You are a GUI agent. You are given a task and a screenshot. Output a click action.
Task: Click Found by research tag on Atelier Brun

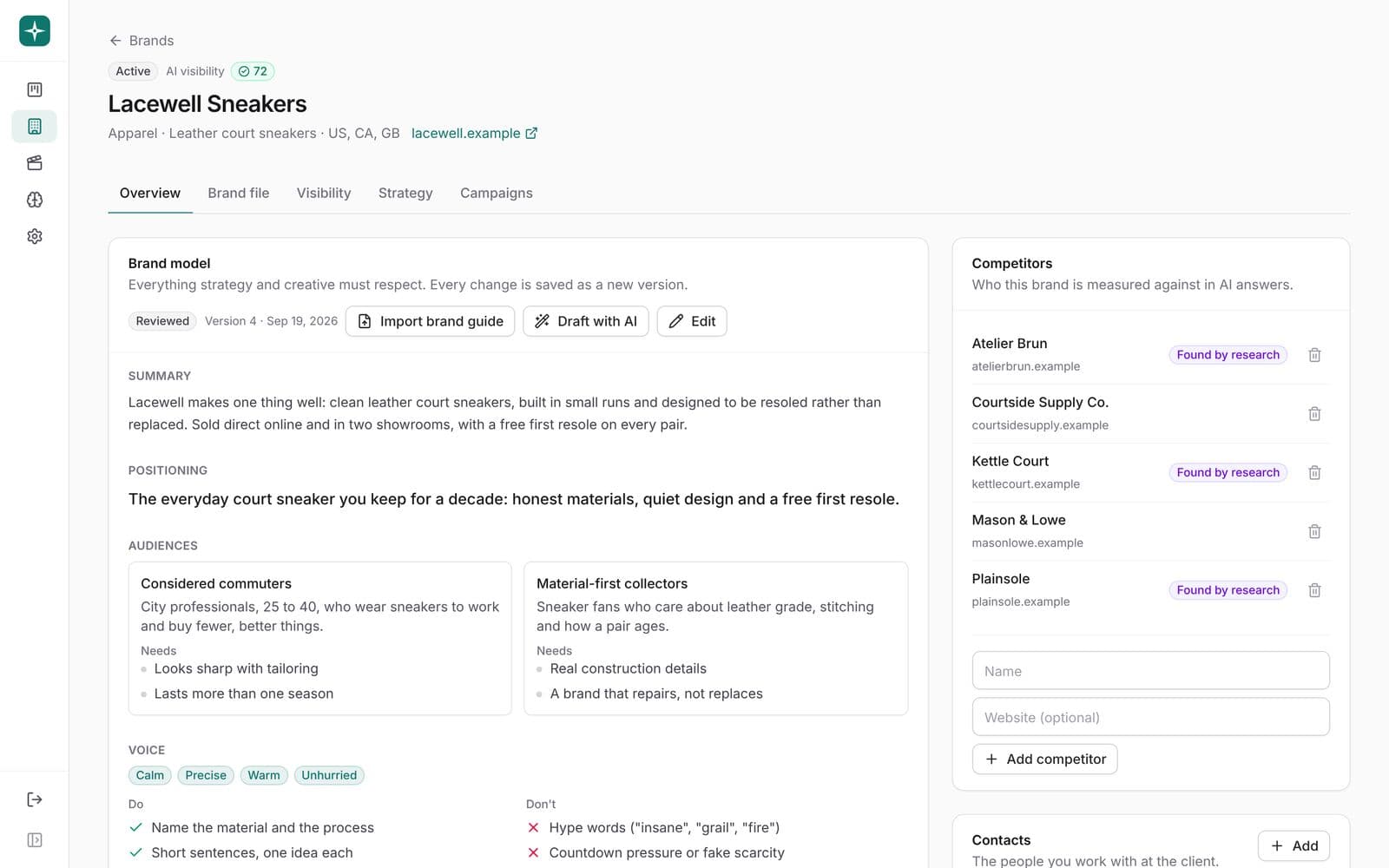tap(1228, 355)
